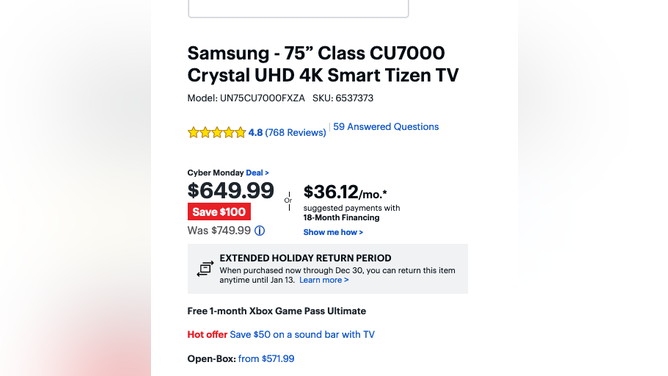Click the SKU: 6537373 text
668x376 pixels.
click(343, 98)
